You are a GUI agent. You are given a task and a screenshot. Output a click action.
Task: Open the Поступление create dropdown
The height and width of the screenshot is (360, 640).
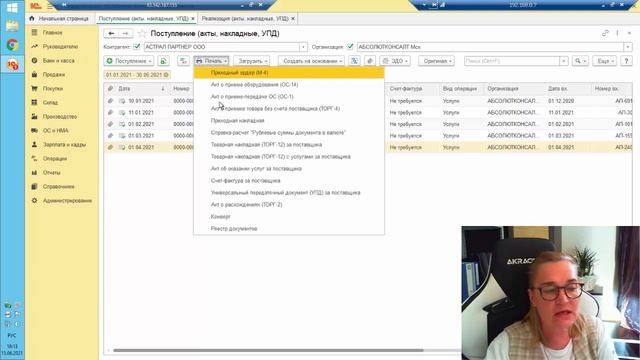click(x=129, y=61)
